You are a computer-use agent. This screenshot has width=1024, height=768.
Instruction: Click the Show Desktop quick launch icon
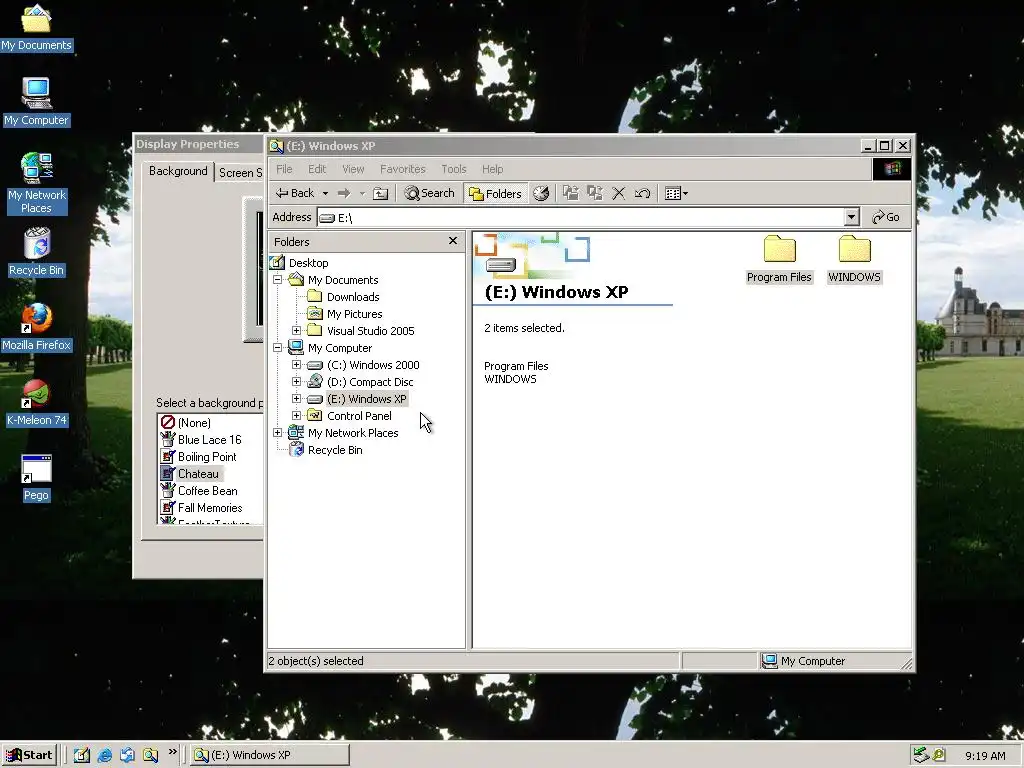[82, 756]
